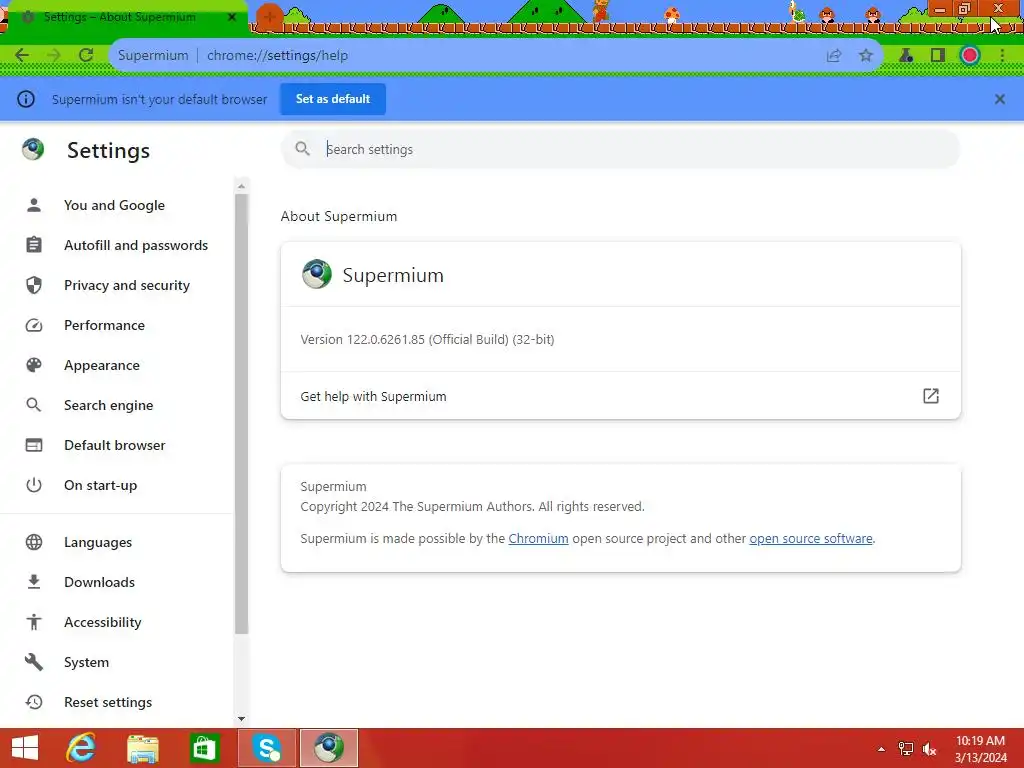
Task: Go back with the browser back arrow
Action: click(22, 56)
